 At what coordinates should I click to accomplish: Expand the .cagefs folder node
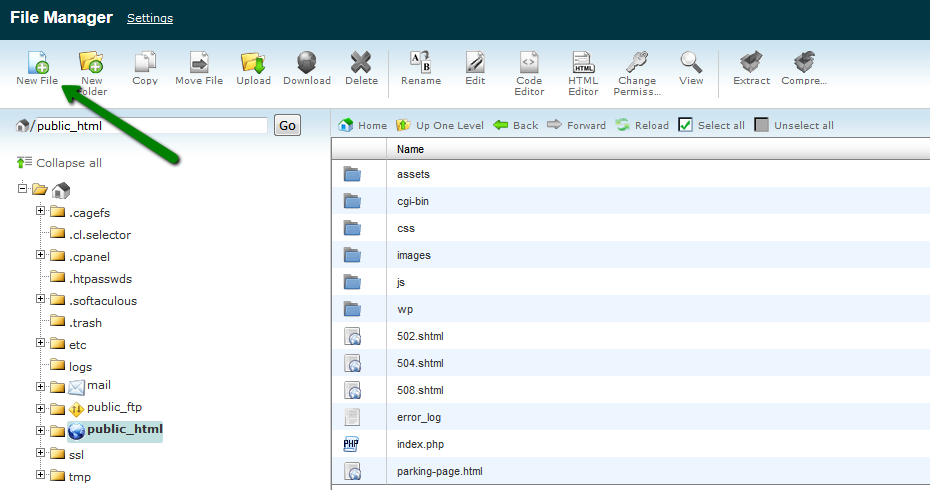coord(41,211)
